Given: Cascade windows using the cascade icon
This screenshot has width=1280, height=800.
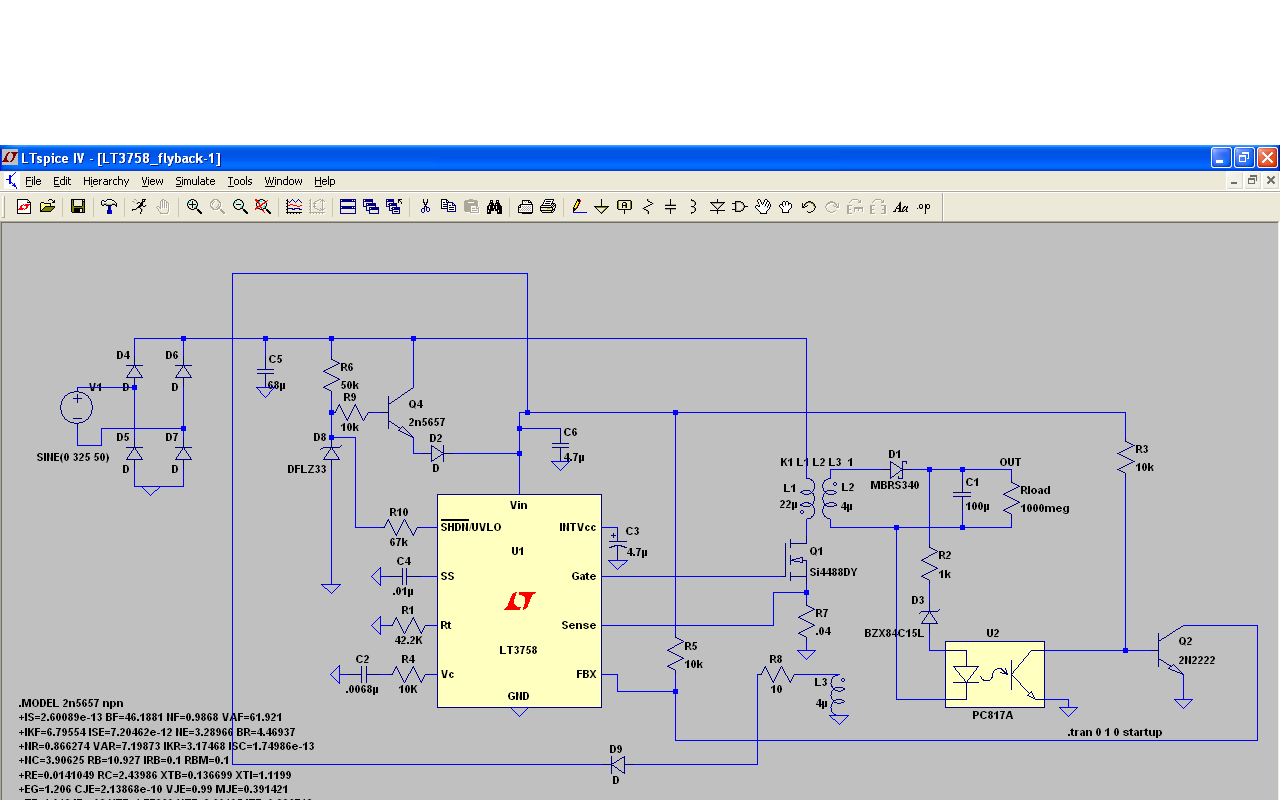Looking at the screenshot, I should 371,207.
